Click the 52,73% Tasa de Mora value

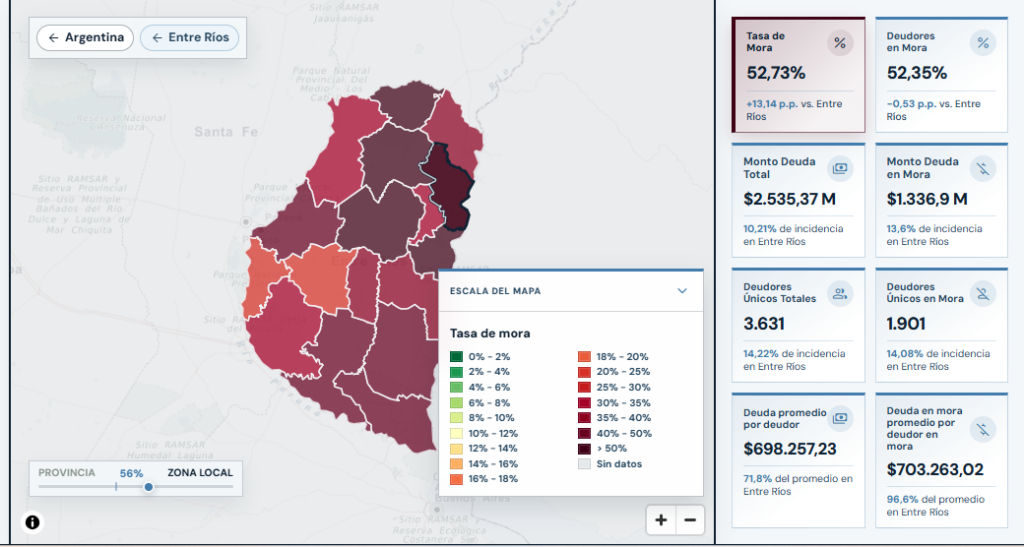(776, 73)
